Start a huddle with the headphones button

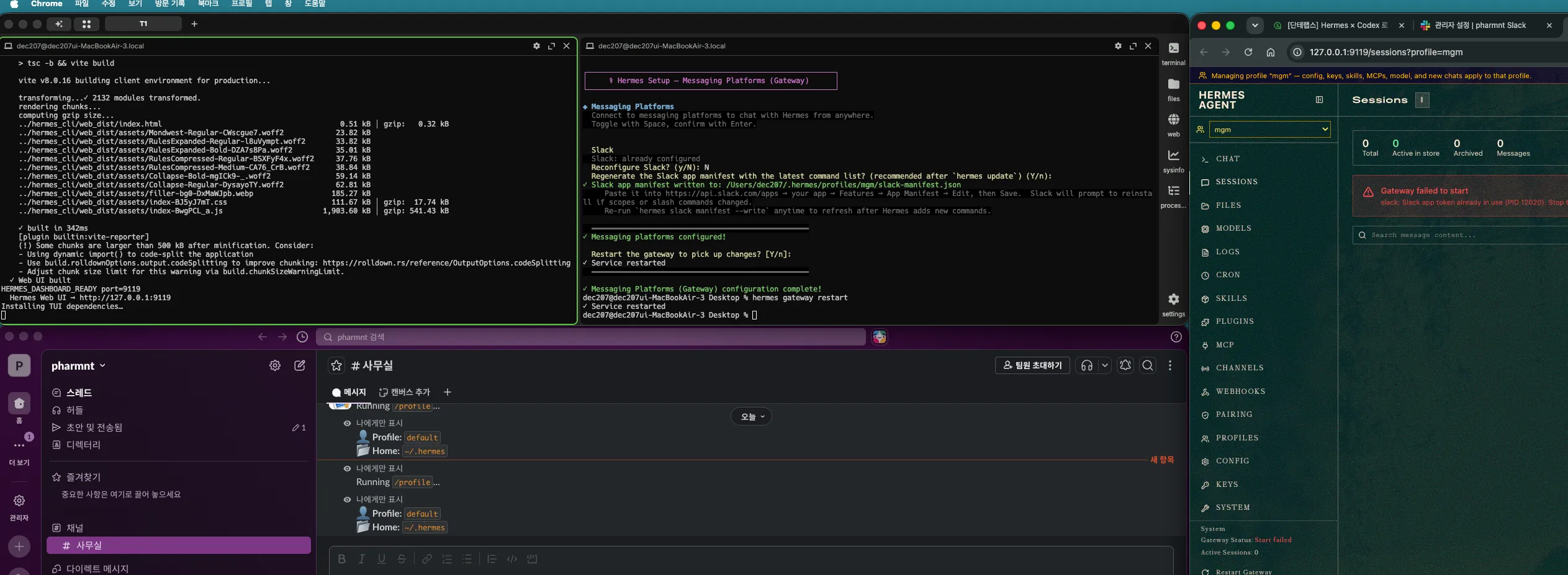[x=1086, y=365]
